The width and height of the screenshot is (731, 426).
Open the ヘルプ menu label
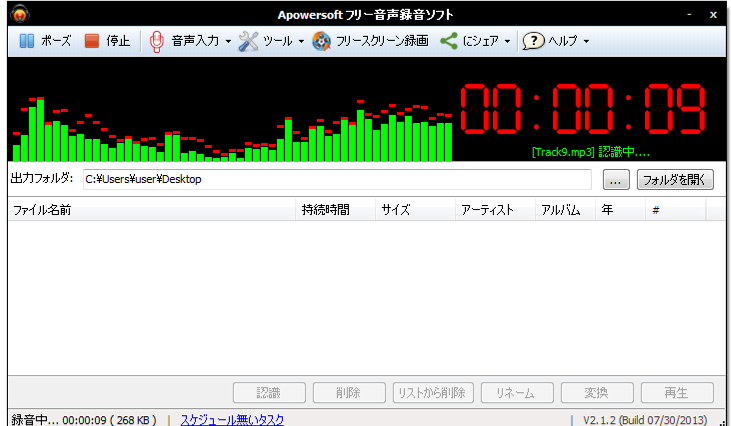tap(563, 41)
